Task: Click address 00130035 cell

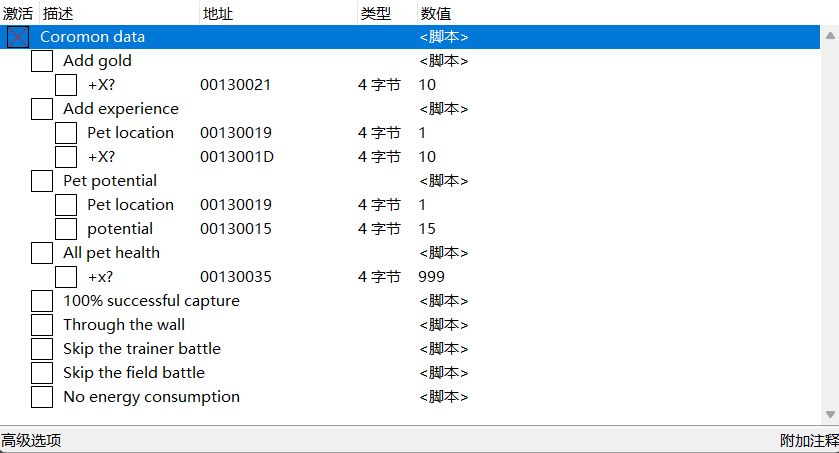Action: [235, 277]
